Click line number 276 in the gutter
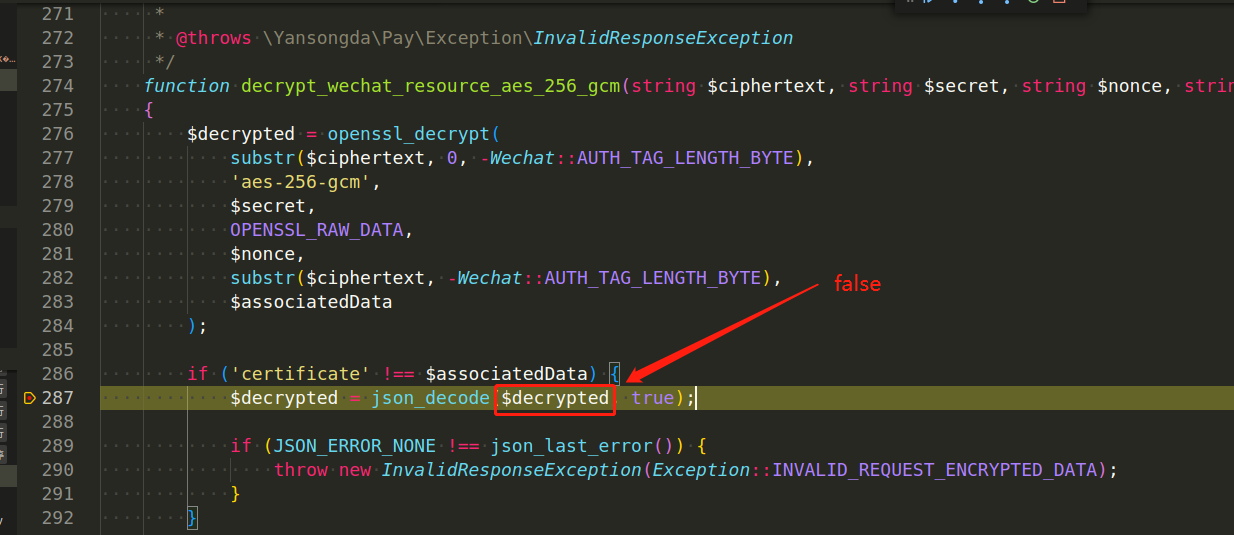 tap(58, 134)
